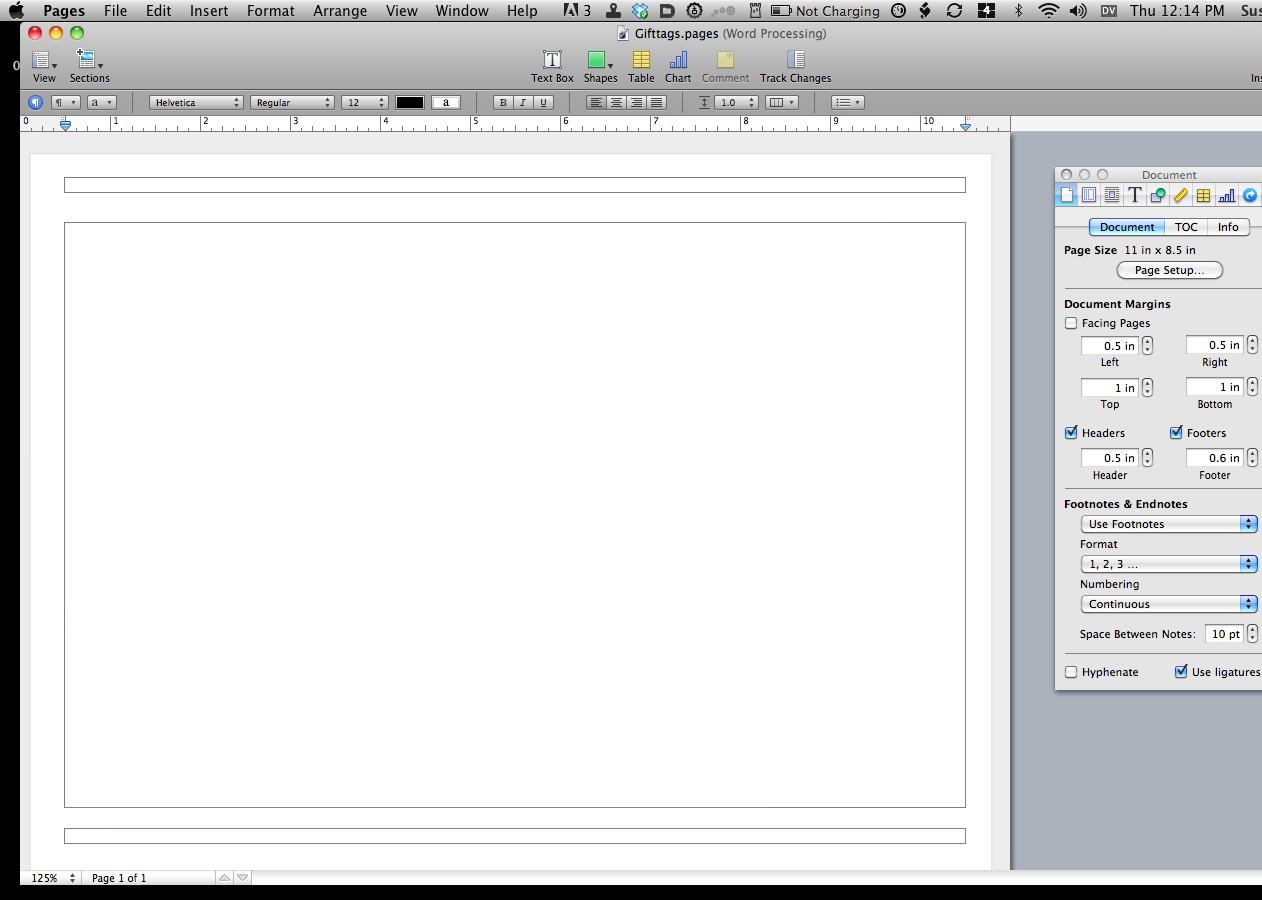Go to next page arrow
The image size is (1262, 900).
coord(242,878)
